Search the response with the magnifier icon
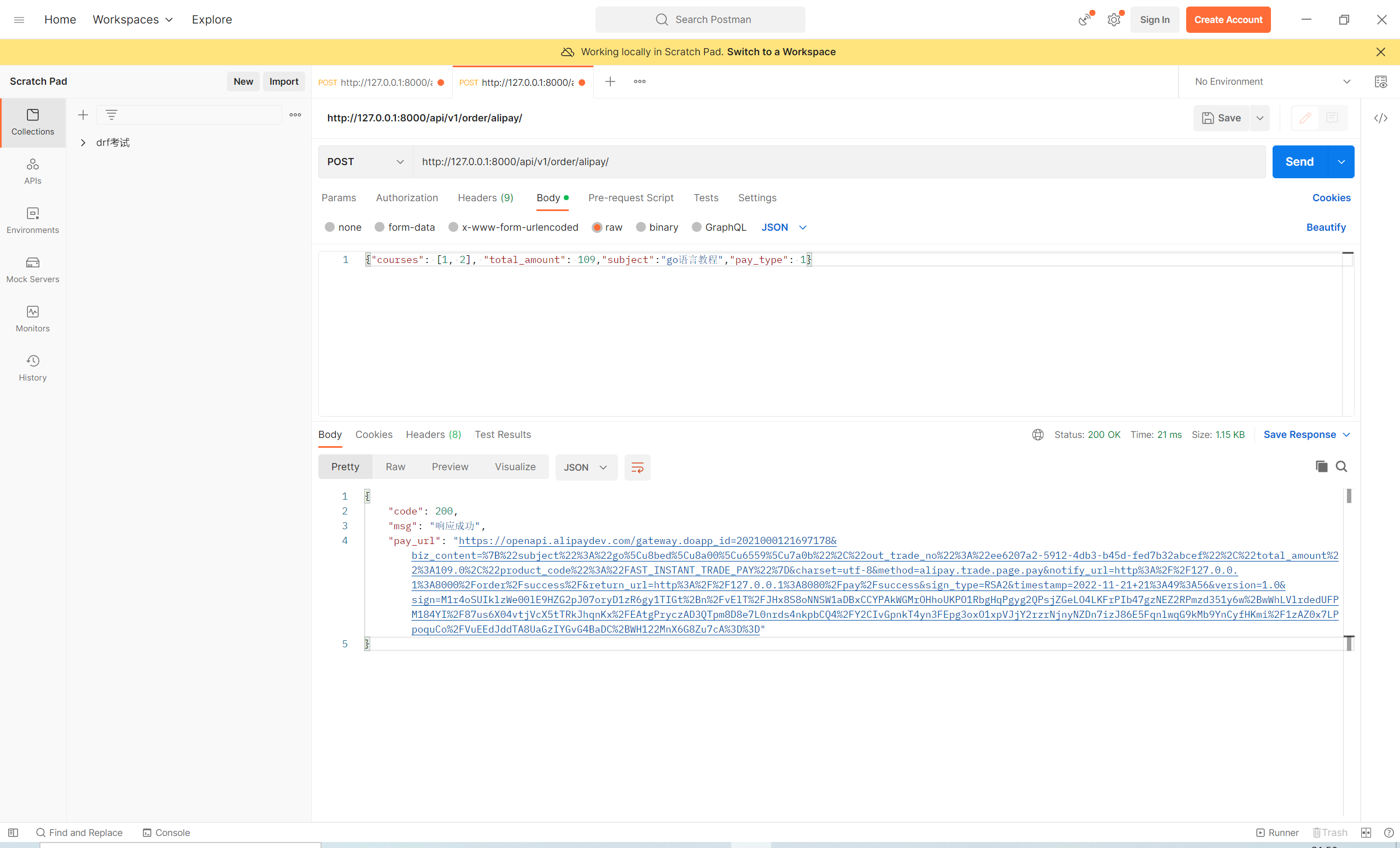The height and width of the screenshot is (848, 1400). pyautogui.click(x=1341, y=466)
